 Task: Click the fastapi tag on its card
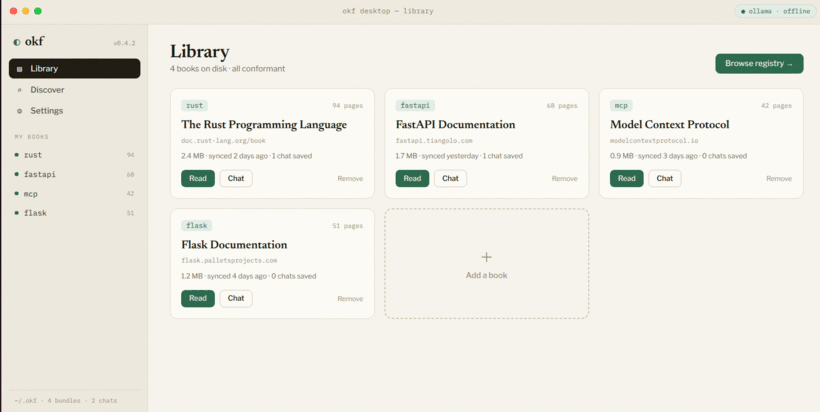[x=415, y=106]
